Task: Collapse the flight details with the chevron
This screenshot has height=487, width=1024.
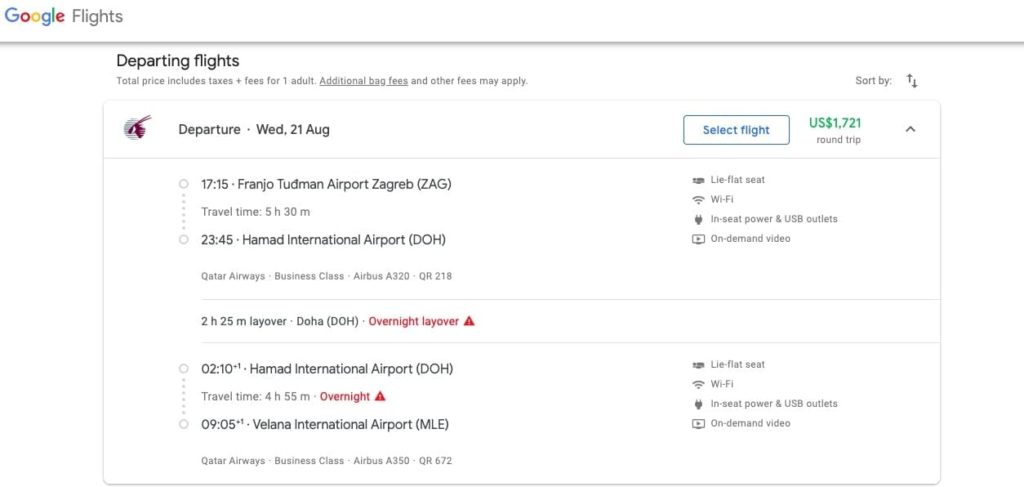Action: 910,129
